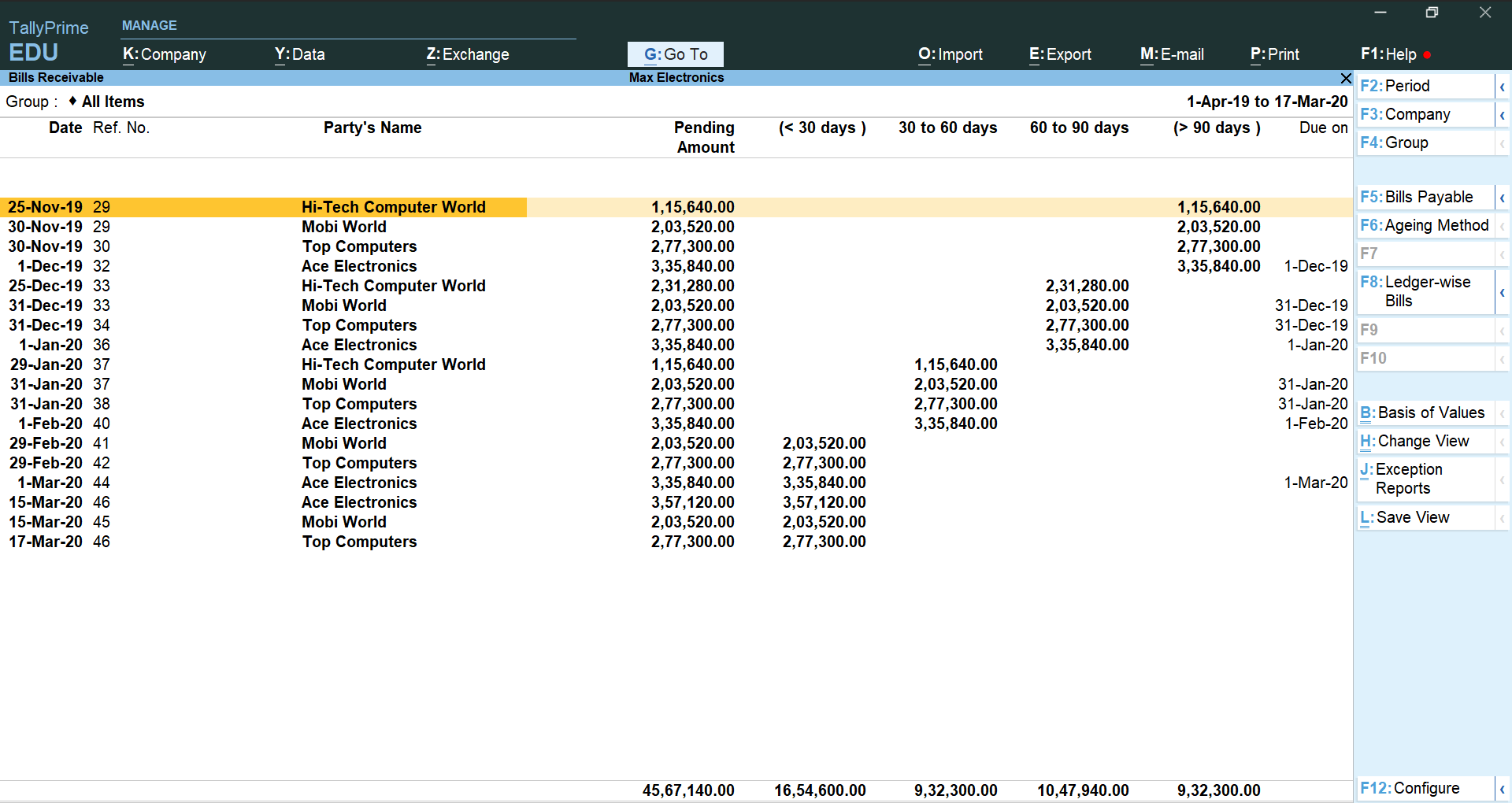Expand the chevron beside F5 Bills Payable

1502,198
